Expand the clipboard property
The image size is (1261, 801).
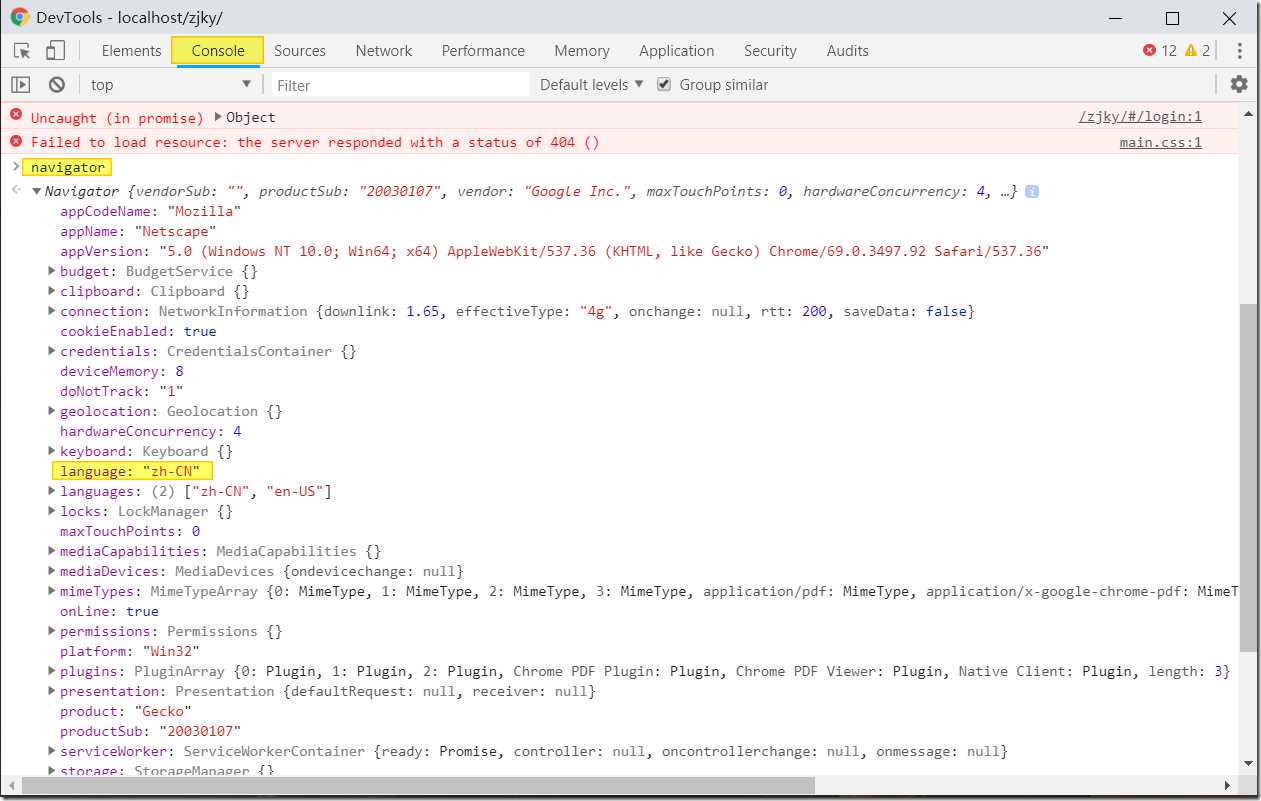tap(52, 291)
